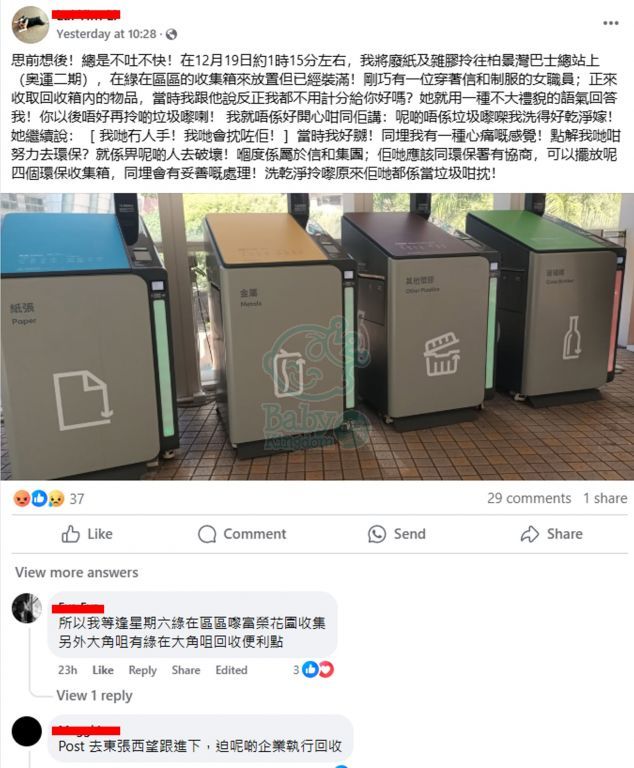Reply to the first comment
The height and width of the screenshot is (768, 634).
(143, 670)
